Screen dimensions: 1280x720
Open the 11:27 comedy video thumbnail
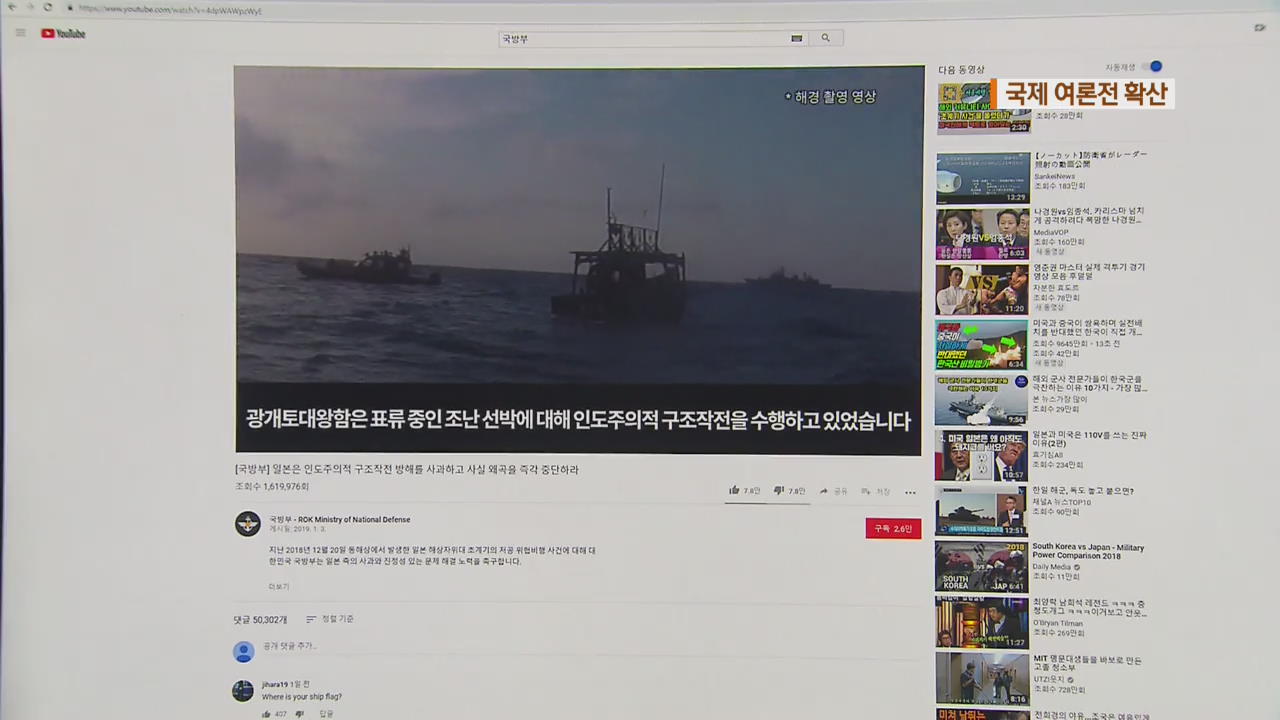click(x=981, y=622)
